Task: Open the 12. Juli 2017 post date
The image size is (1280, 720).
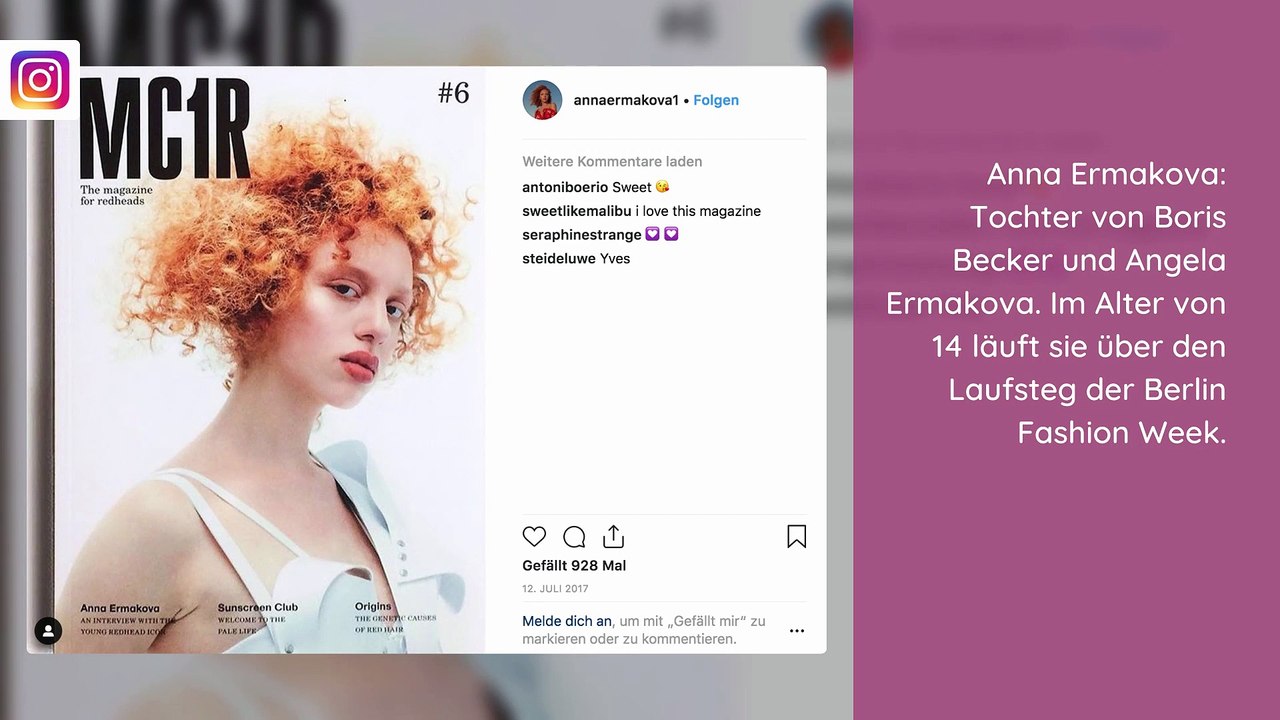Action: [555, 589]
